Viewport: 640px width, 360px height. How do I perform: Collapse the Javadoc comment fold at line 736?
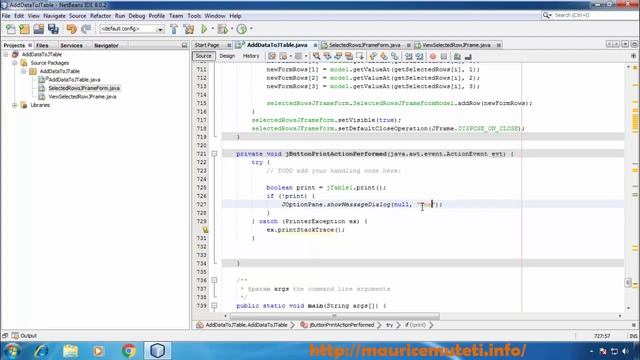pos(214,280)
